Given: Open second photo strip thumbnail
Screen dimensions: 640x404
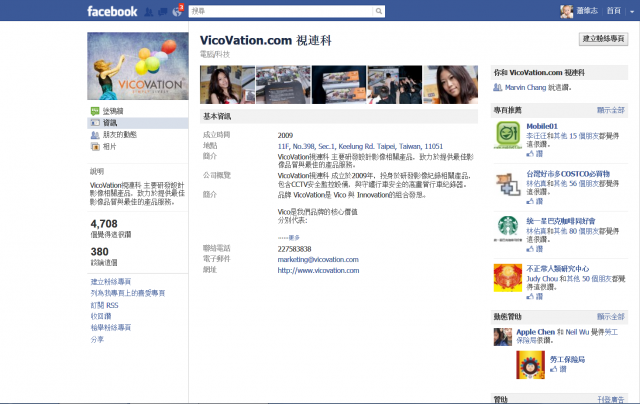Looking at the screenshot, I should 283,85.
